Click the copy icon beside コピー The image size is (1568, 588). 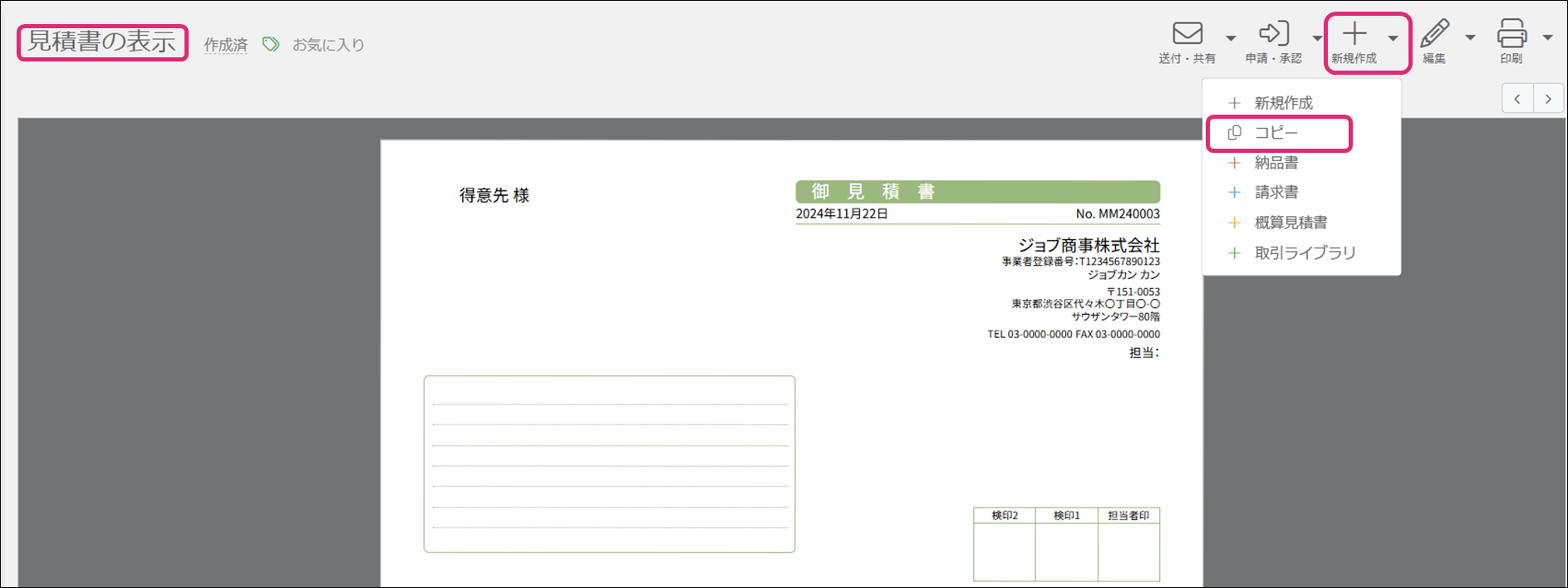point(1235,133)
